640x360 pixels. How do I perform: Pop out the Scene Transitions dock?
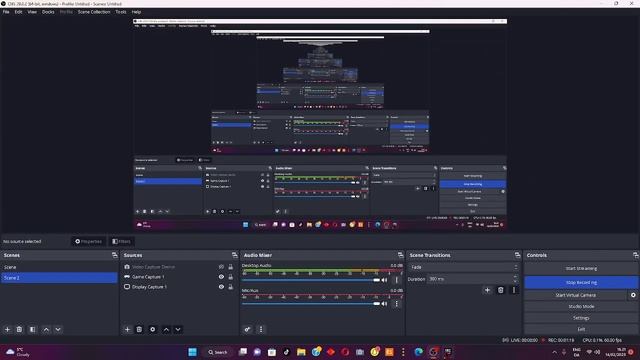coord(518,255)
